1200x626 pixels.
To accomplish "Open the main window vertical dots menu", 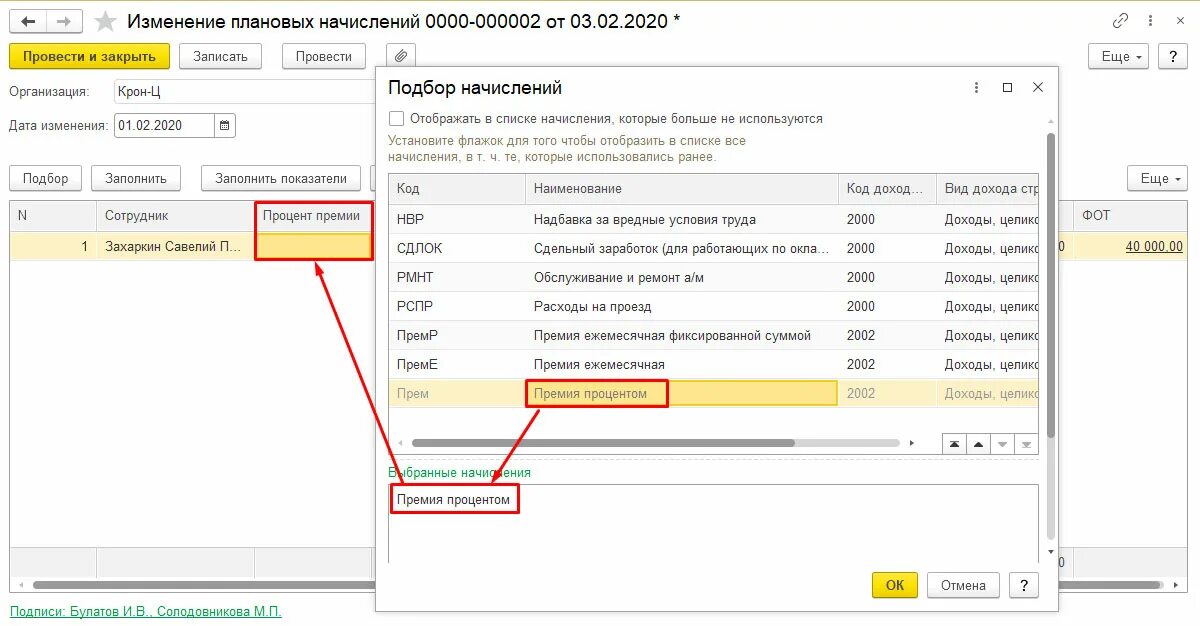I will click(x=1149, y=21).
